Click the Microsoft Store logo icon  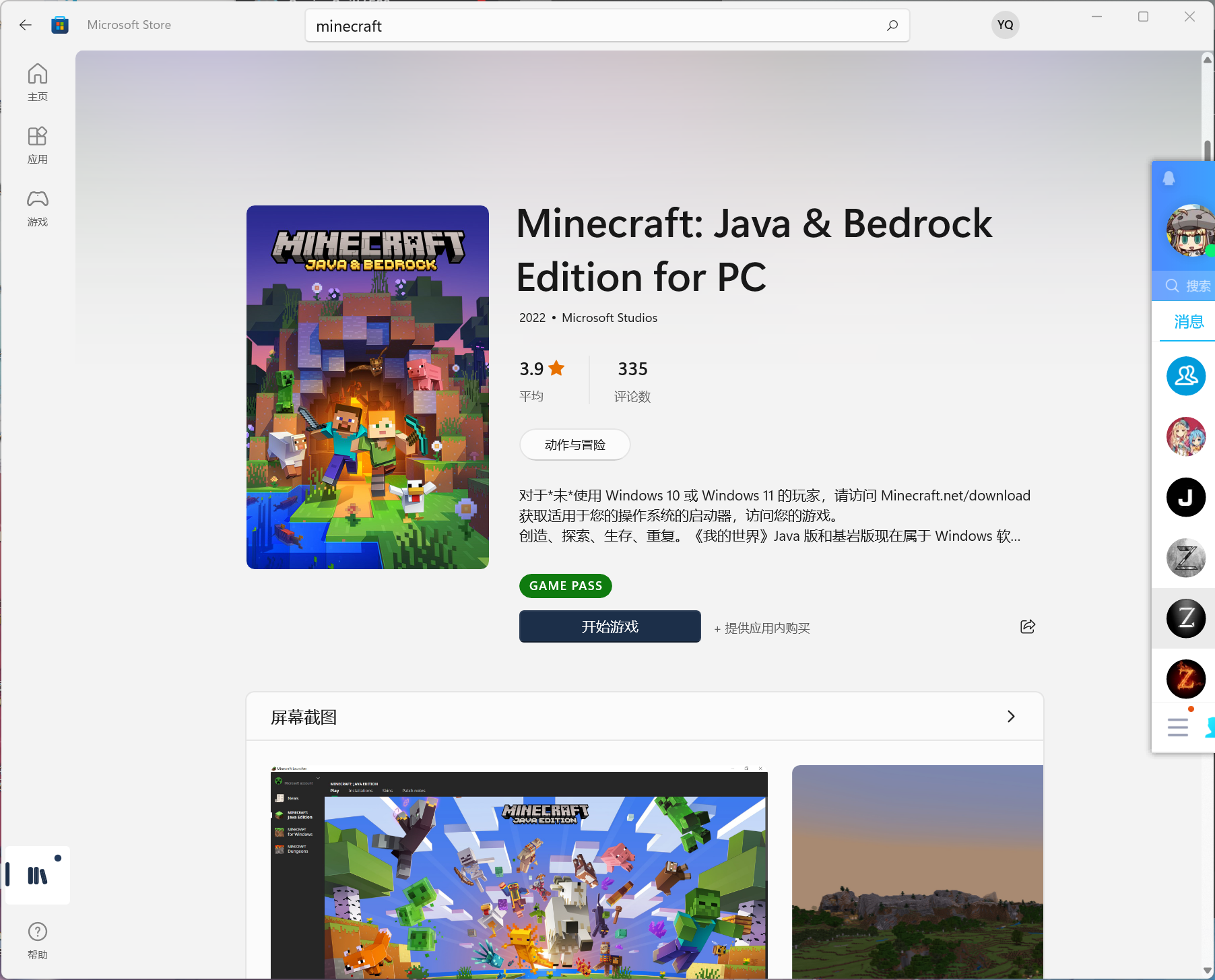60,25
